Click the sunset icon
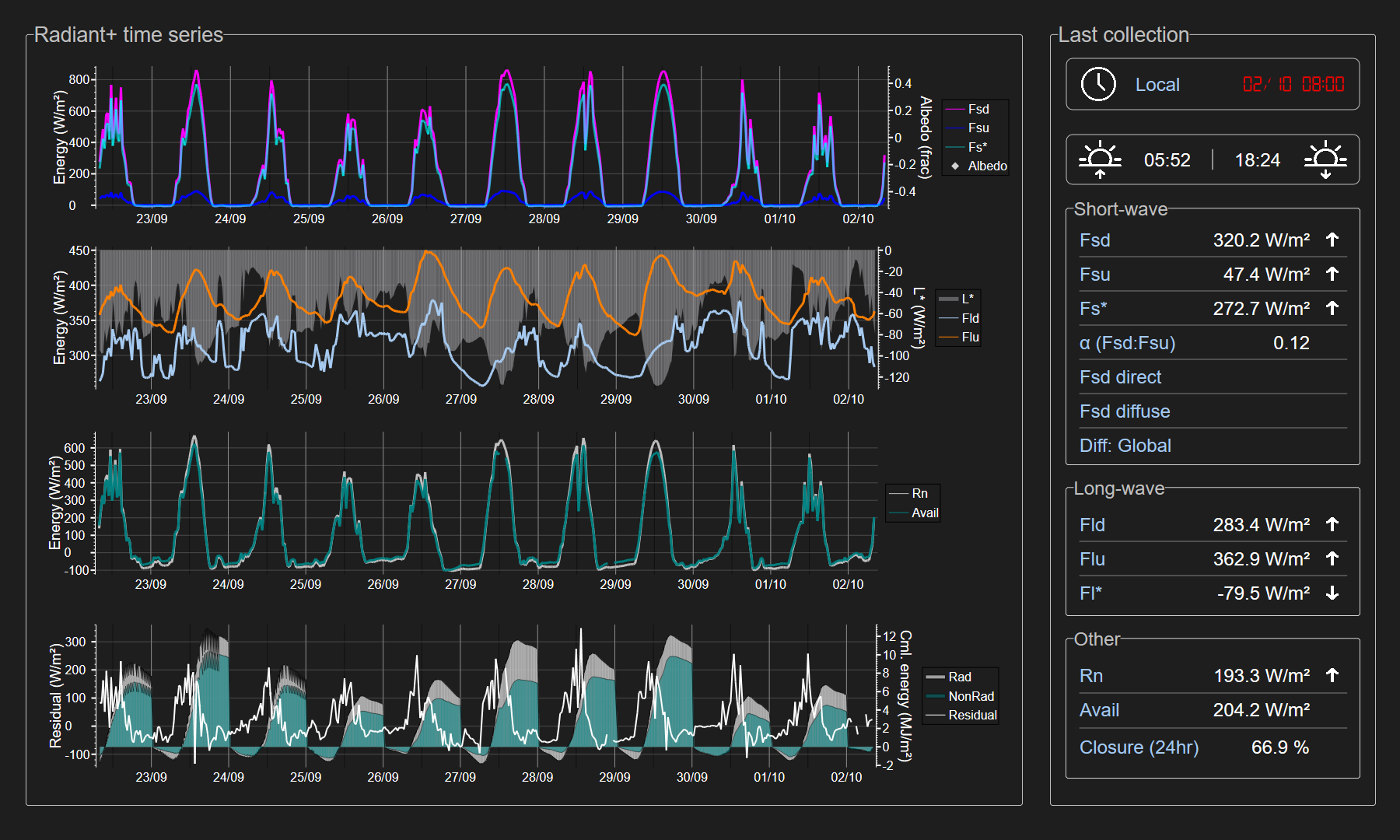Viewport: 1400px width, 840px height. coord(1325,159)
